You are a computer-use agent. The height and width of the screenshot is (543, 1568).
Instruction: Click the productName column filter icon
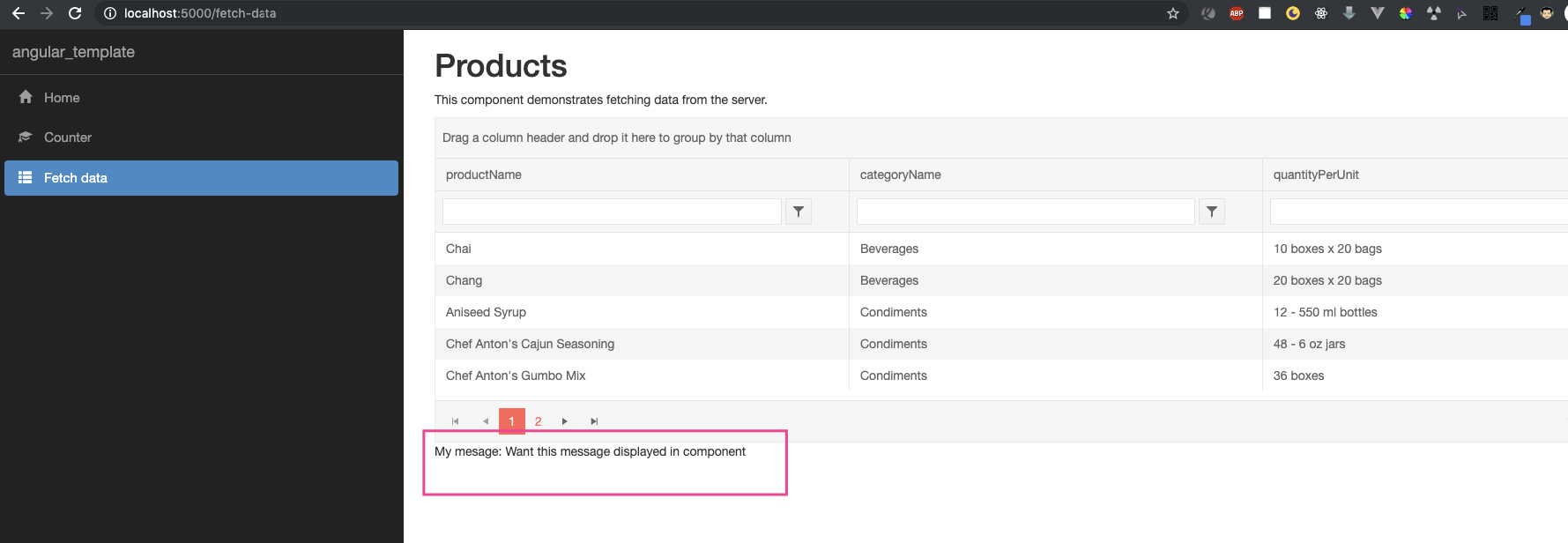[798, 212]
